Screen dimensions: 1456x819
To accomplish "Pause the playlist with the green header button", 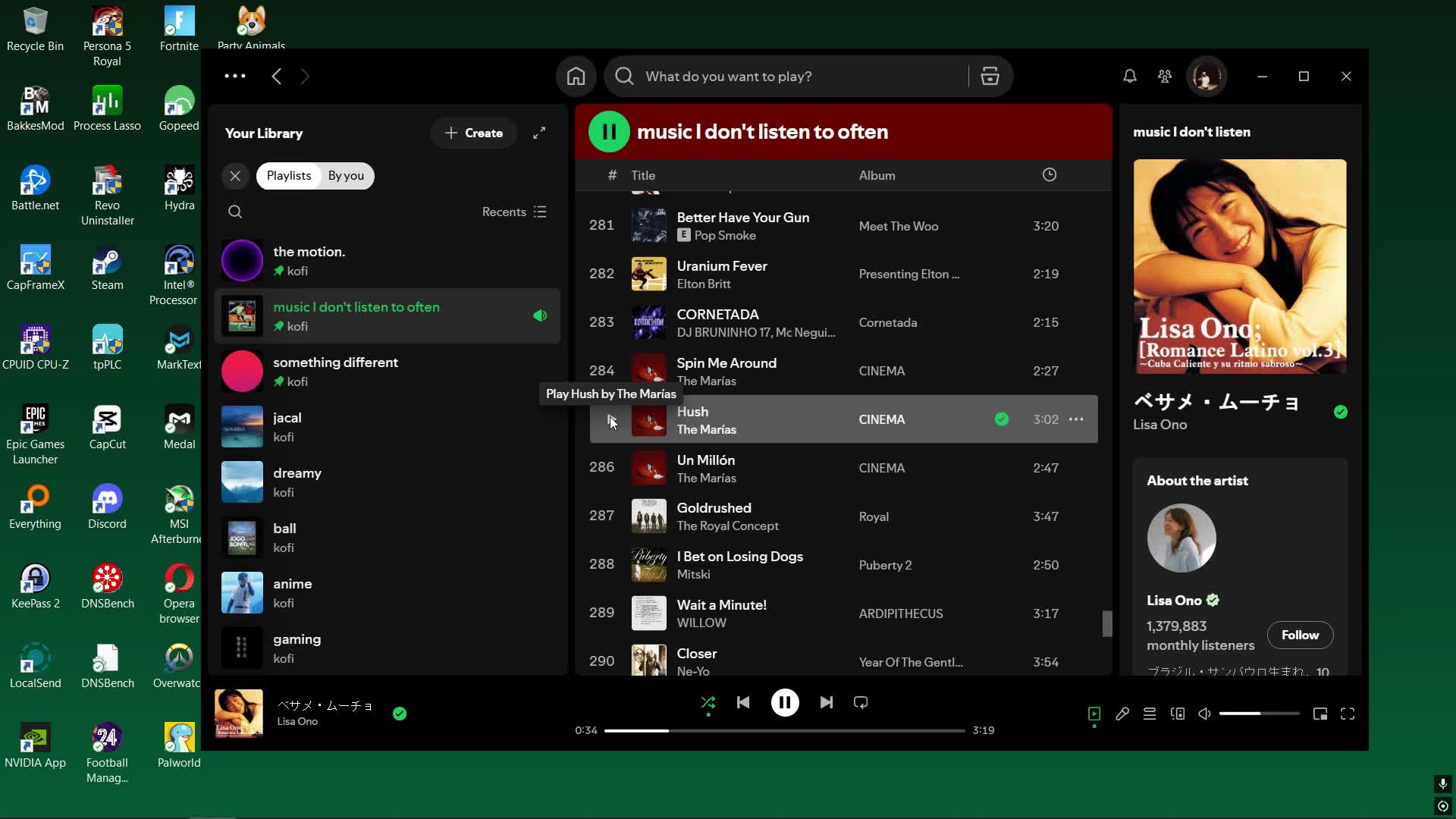I will point(609,132).
